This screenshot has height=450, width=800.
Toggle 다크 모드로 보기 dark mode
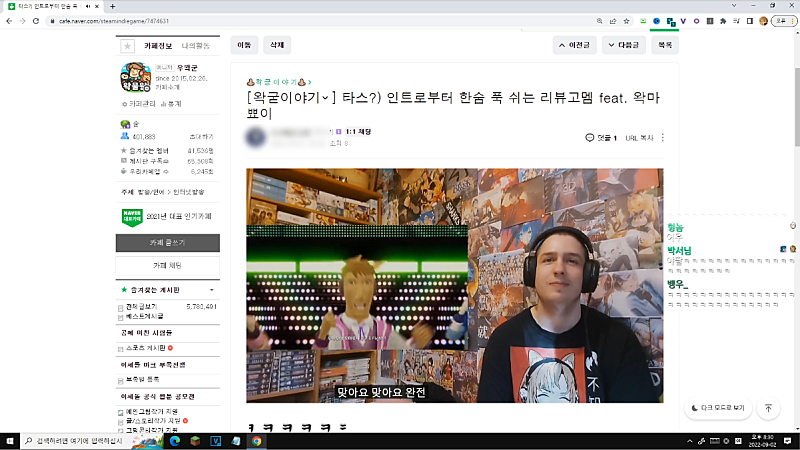point(718,408)
